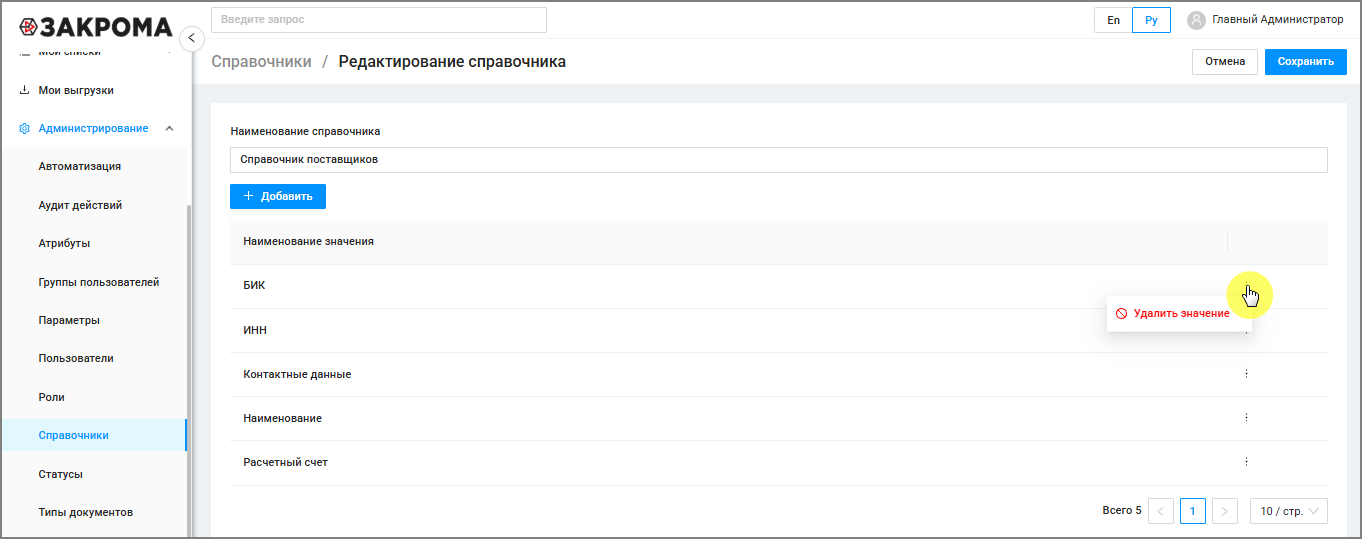
Task: Open Пользователи in the sidebar
Action: click(x=76, y=358)
